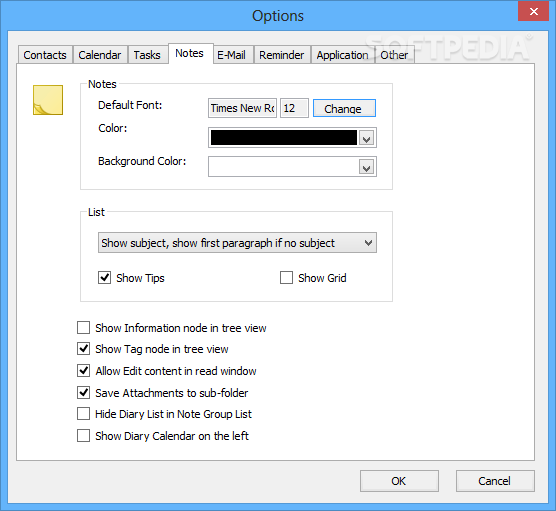This screenshot has height=511, width=556.
Task: Click the Default Font label
Action: [130, 105]
